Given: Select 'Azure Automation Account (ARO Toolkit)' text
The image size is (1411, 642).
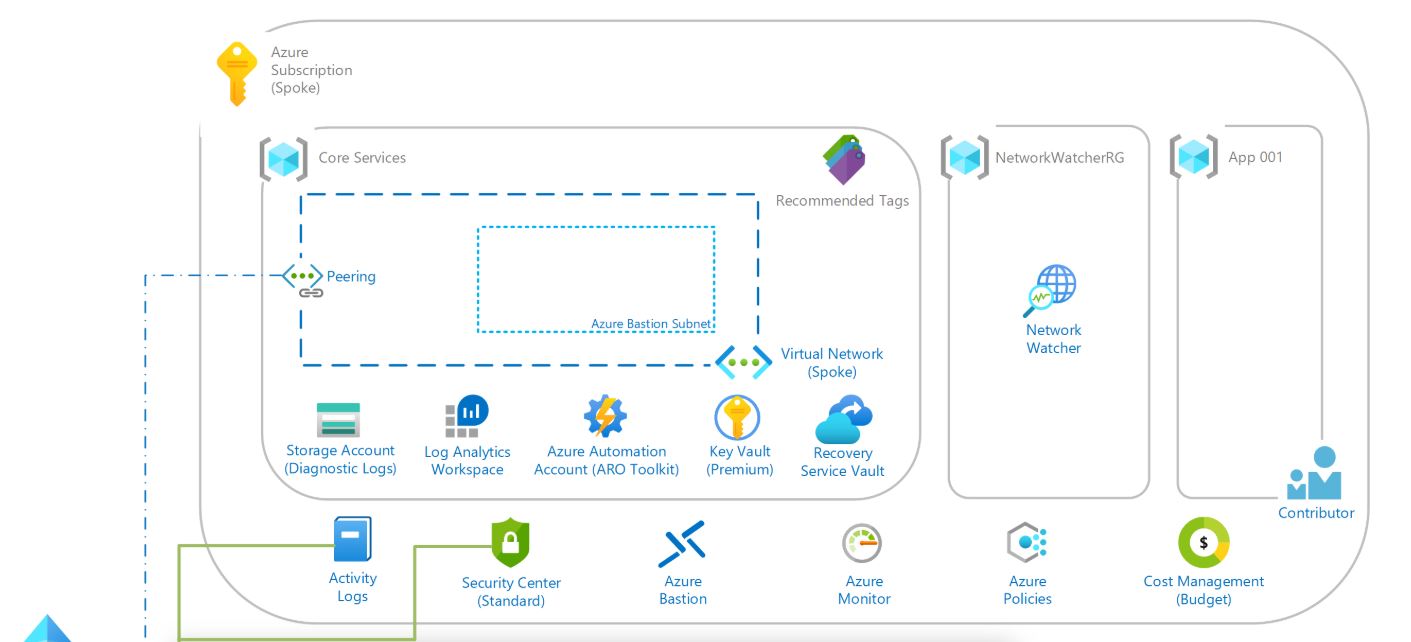Looking at the screenshot, I should pyautogui.click(x=606, y=460).
